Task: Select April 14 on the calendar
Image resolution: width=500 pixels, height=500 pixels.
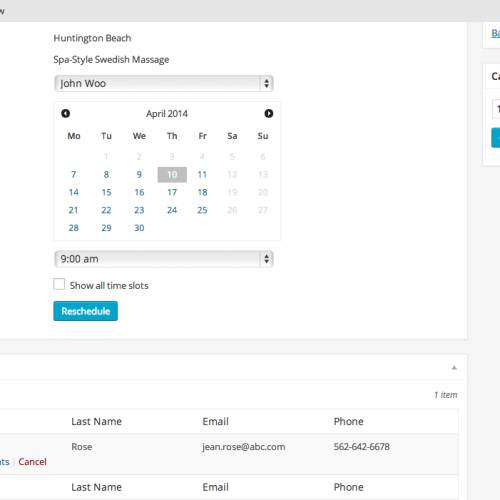Action: [x=74, y=192]
